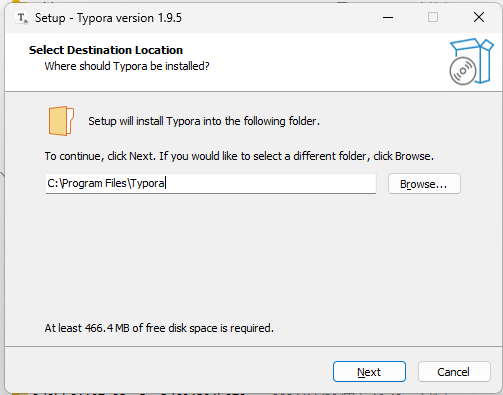Click the Setup - Typora version 1.9.5 title
Image resolution: width=503 pixels, height=395 pixels.
pos(108,18)
